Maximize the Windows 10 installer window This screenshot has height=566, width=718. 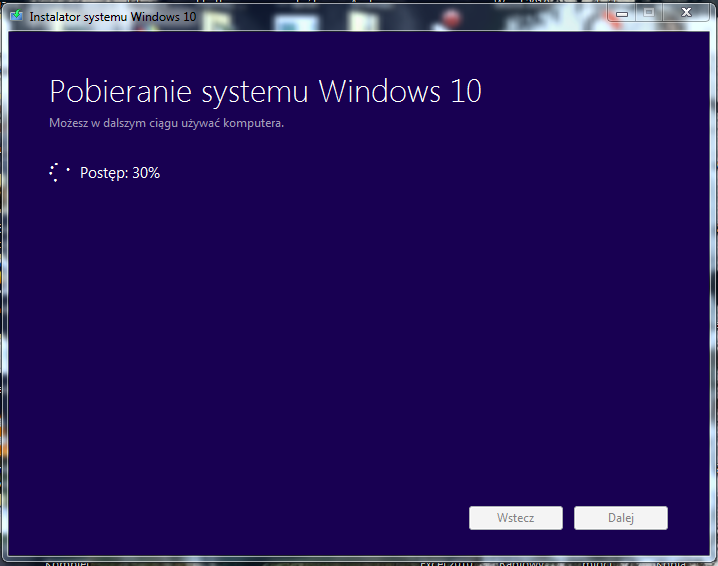648,13
